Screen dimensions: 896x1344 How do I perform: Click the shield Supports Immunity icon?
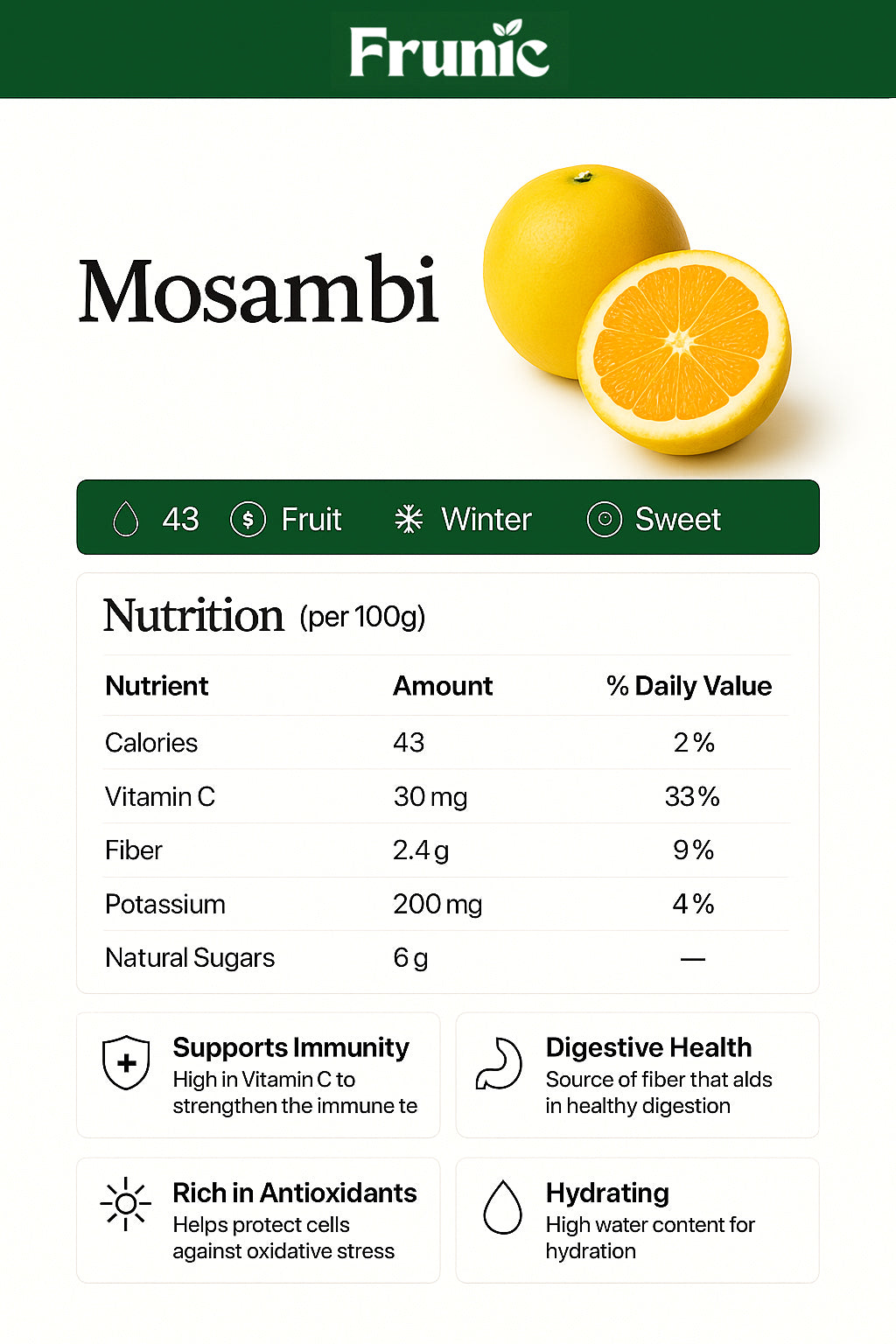(x=127, y=1062)
